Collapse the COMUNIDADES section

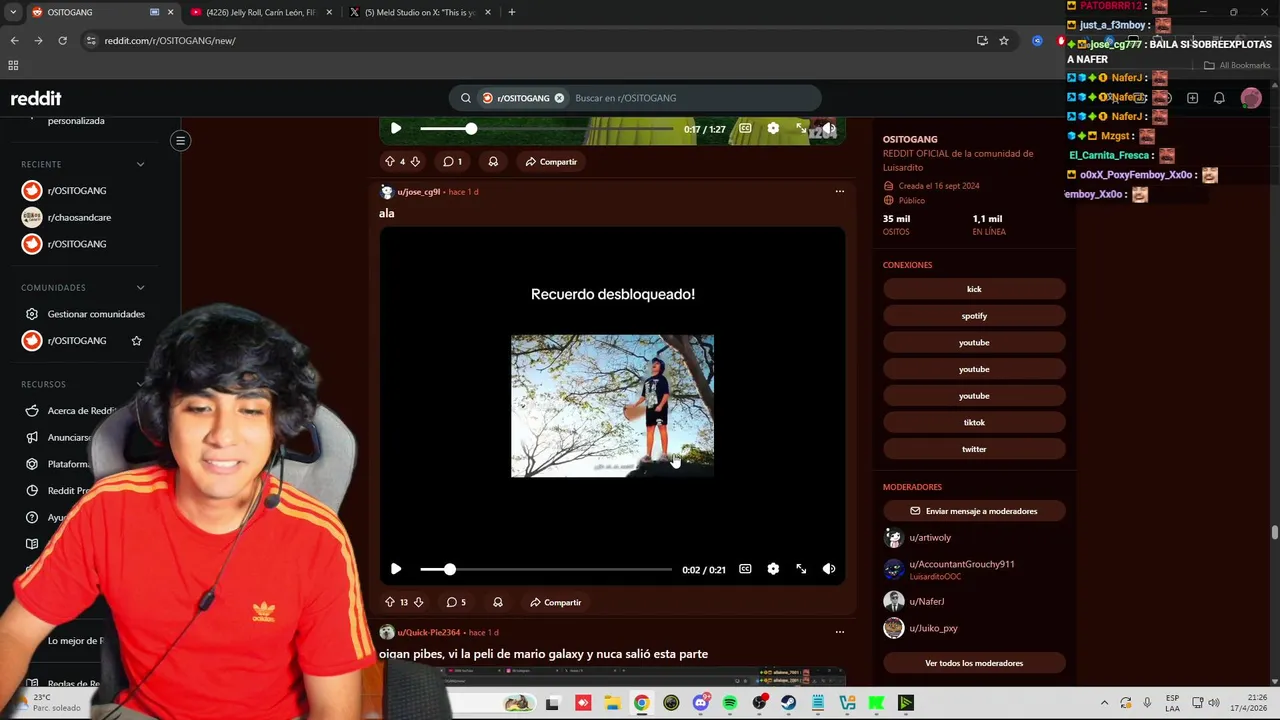tap(140, 288)
